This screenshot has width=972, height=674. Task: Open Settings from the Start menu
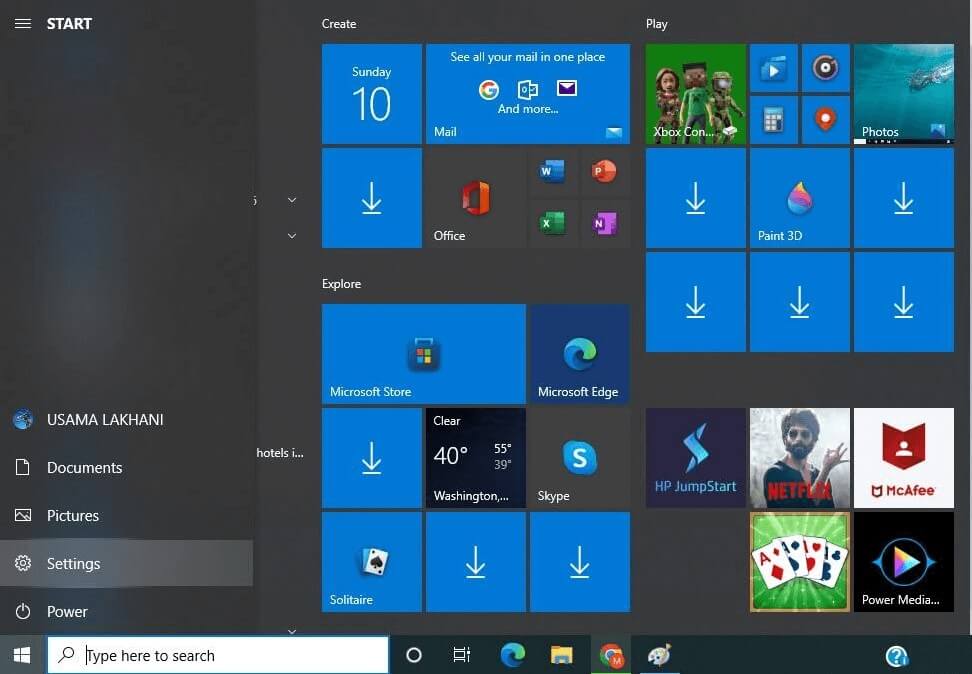coord(126,563)
